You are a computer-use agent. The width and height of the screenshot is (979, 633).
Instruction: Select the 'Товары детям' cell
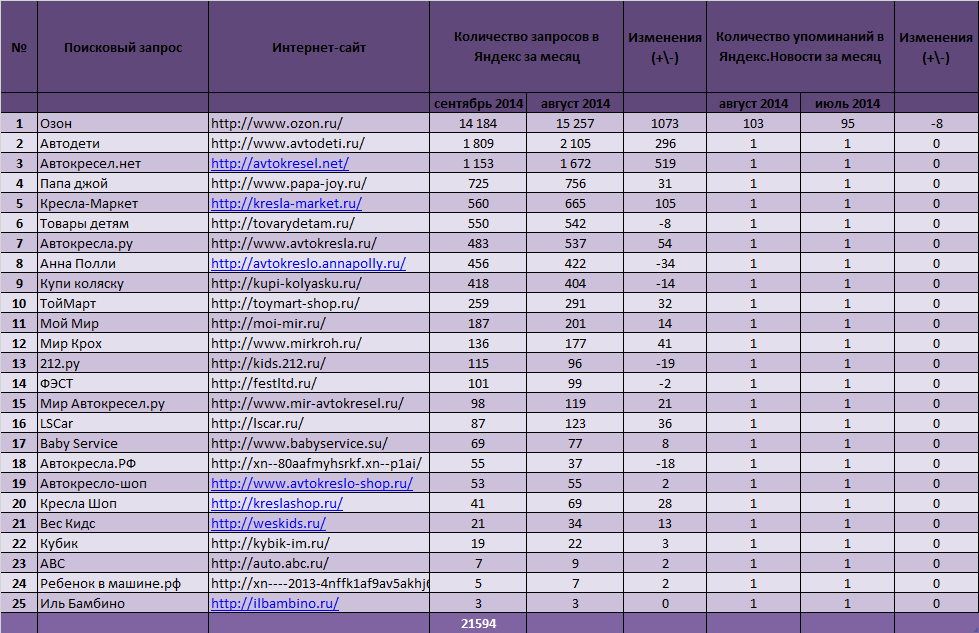tap(123, 223)
